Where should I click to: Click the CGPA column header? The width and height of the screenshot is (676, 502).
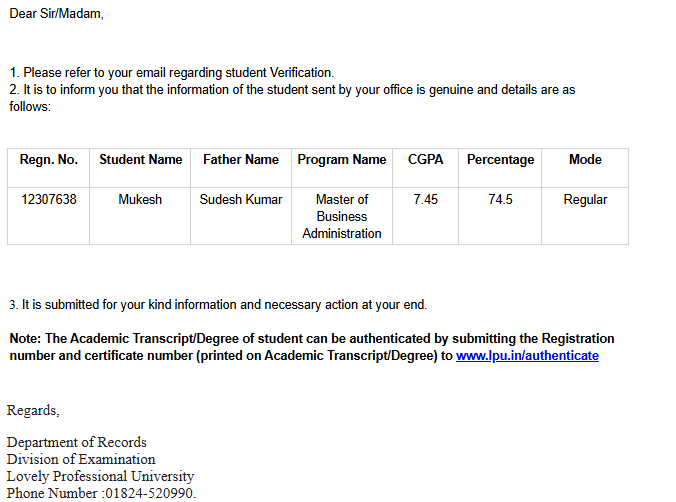(x=426, y=159)
